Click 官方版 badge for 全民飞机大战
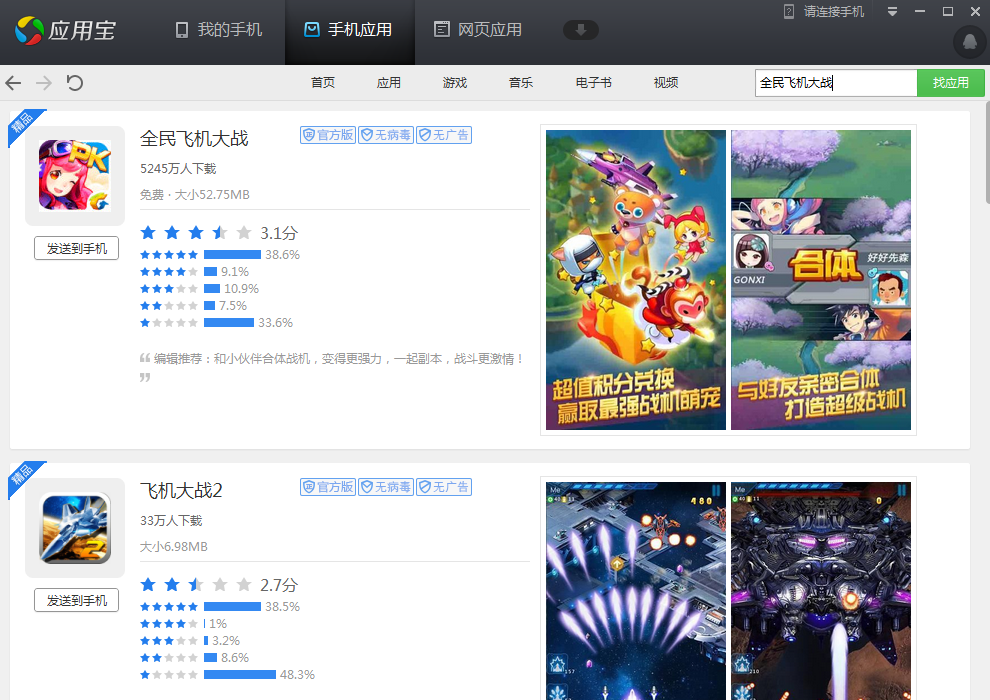990x700 pixels. [328, 135]
